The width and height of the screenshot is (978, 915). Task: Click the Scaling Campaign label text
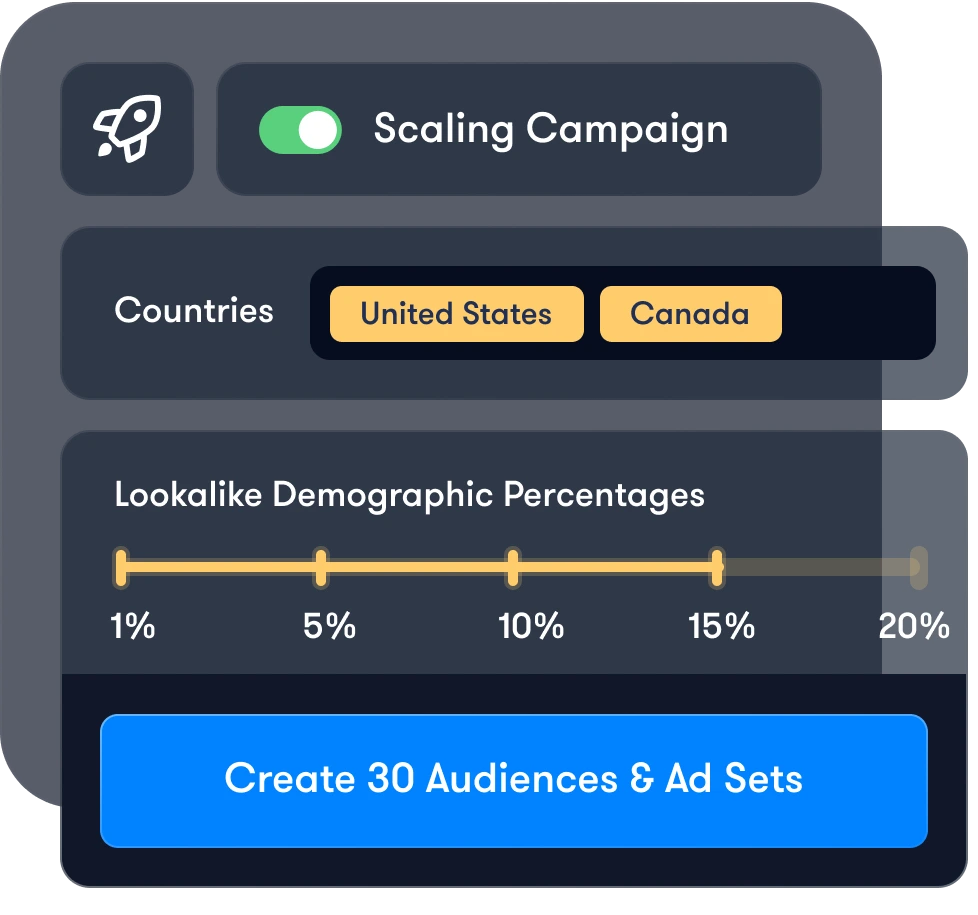click(550, 129)
